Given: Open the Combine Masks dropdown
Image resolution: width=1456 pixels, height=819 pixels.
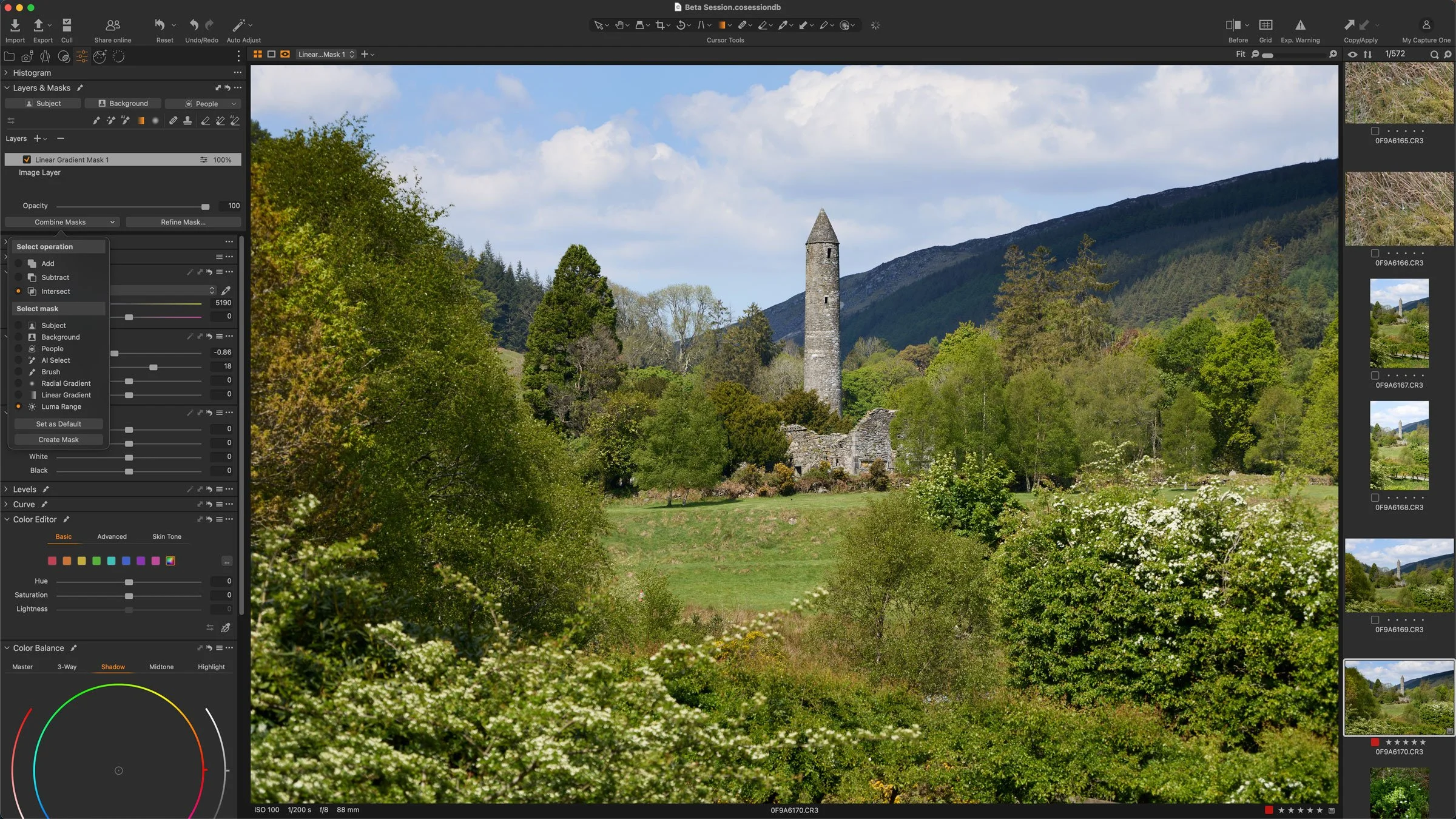Looking at the screenshot, I should click(61, 221).
